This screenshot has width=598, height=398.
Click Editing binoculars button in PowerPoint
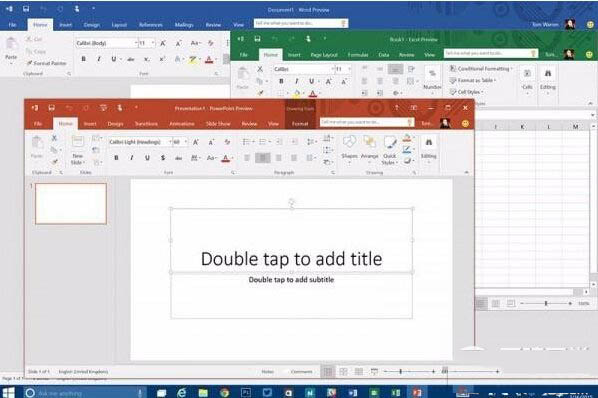click(429, 150)
